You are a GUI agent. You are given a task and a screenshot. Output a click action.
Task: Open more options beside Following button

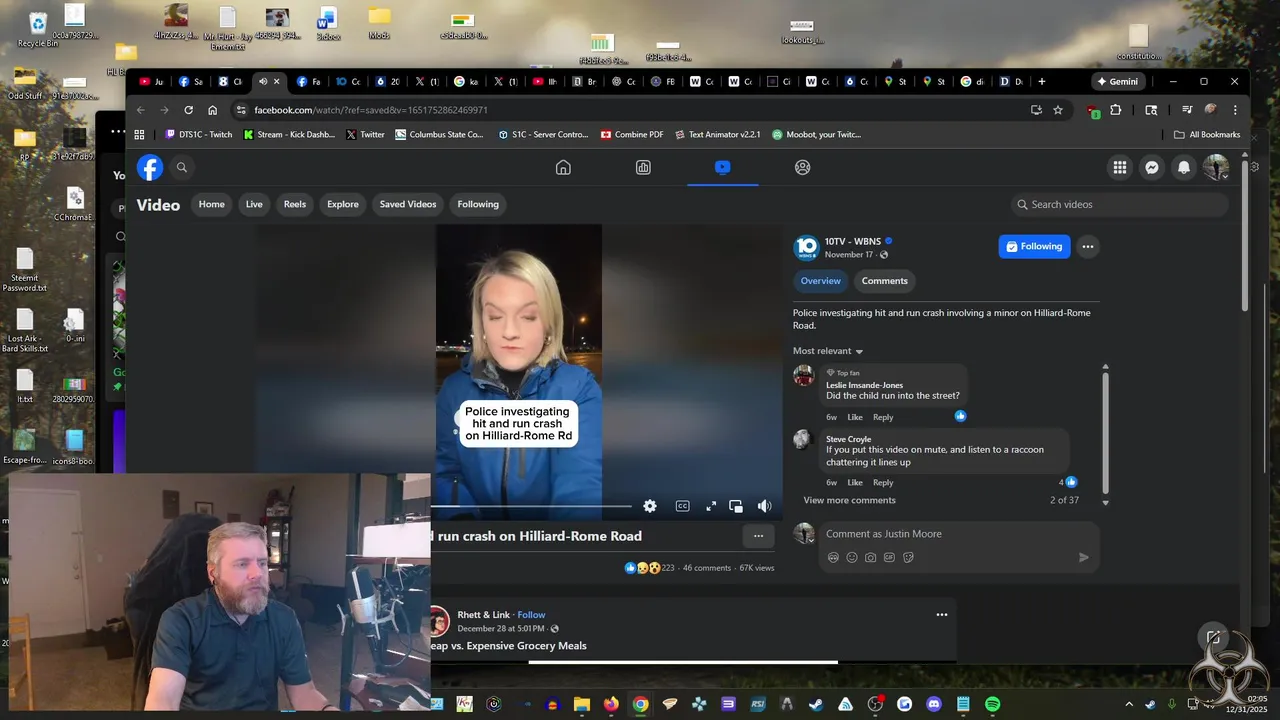click(1087, 247)
